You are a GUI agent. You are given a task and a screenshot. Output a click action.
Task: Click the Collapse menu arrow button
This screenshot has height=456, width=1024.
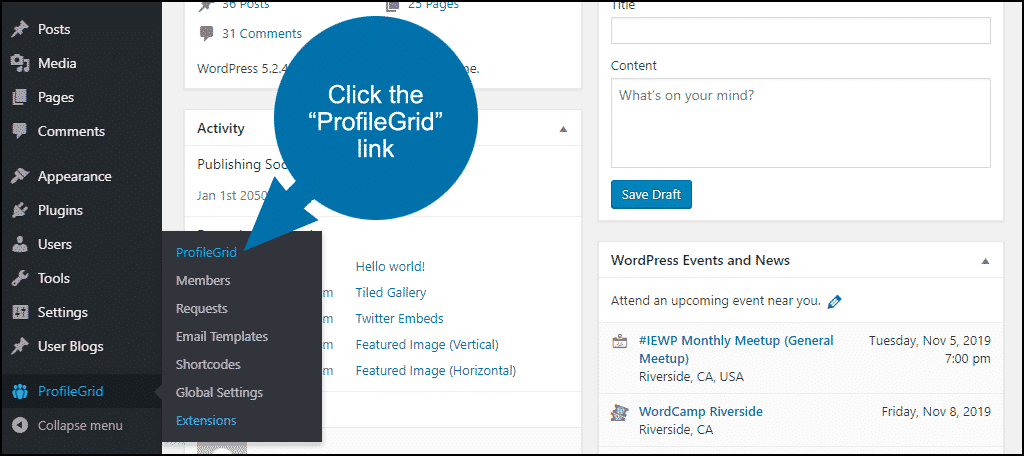(20, 425)
